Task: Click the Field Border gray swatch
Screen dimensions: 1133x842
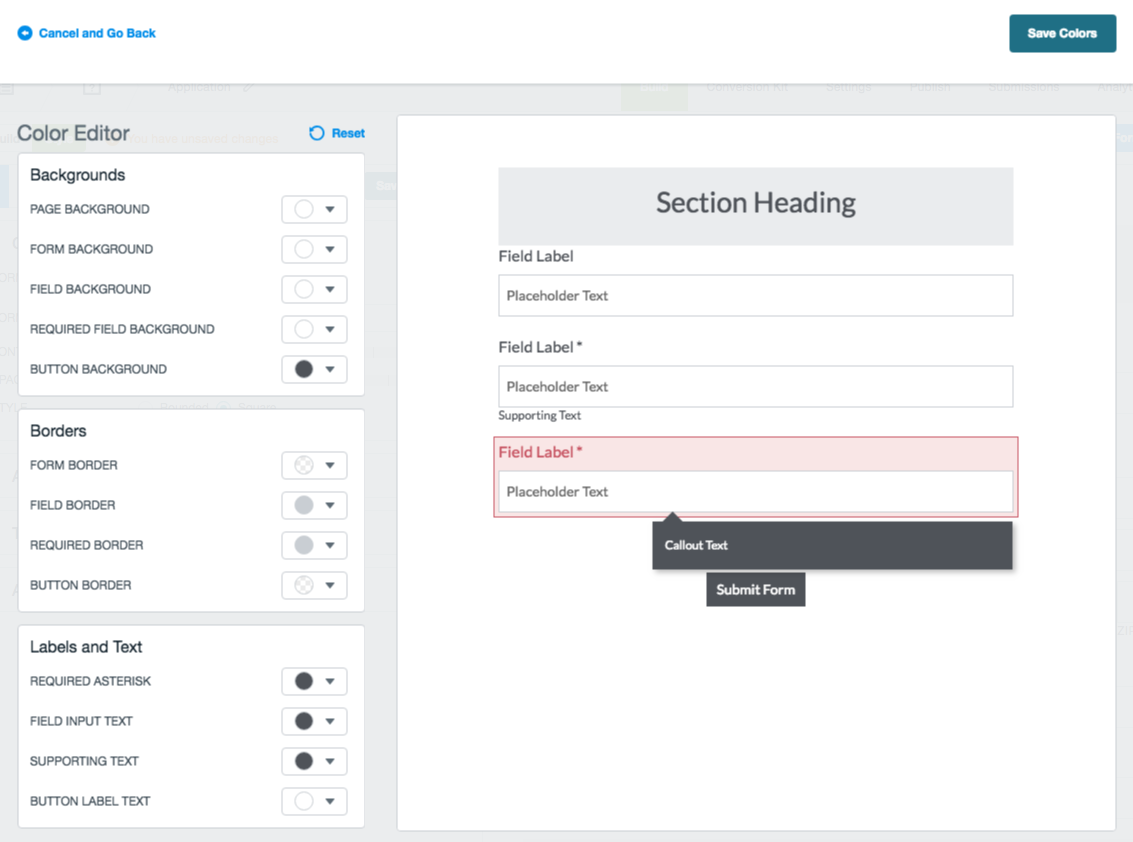Action: click(x=304, y=505)
